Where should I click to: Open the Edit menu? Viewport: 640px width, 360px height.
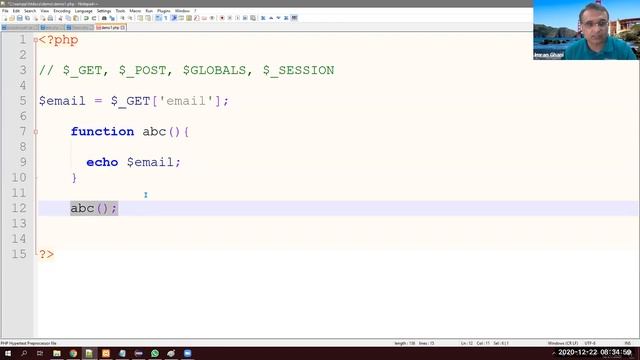(x=16, y=11)
